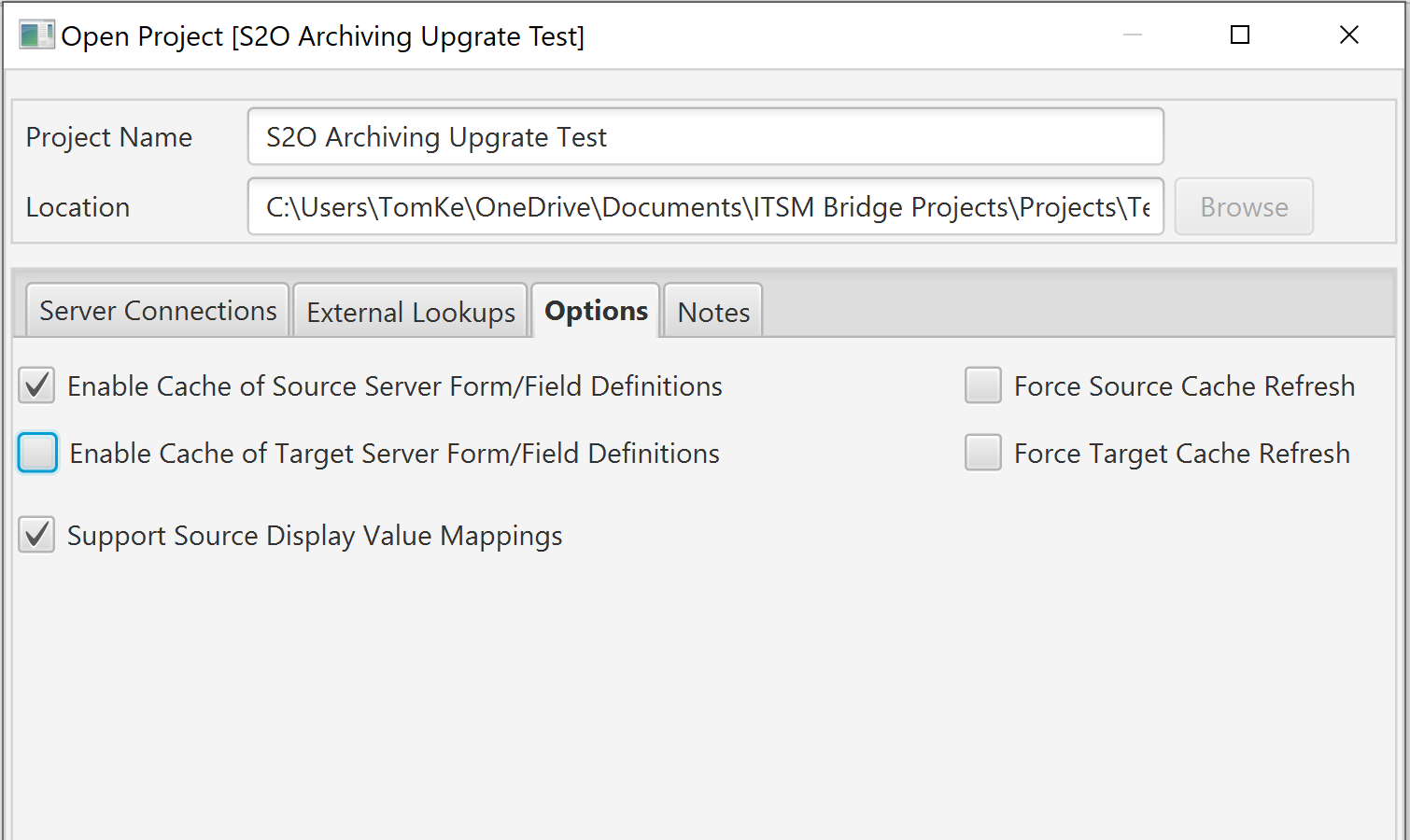Image resolution: width=1410 pixels, height=840 pixels.
Task: Check Force Source Cache Refresh
Action: [x=983, y=385]
